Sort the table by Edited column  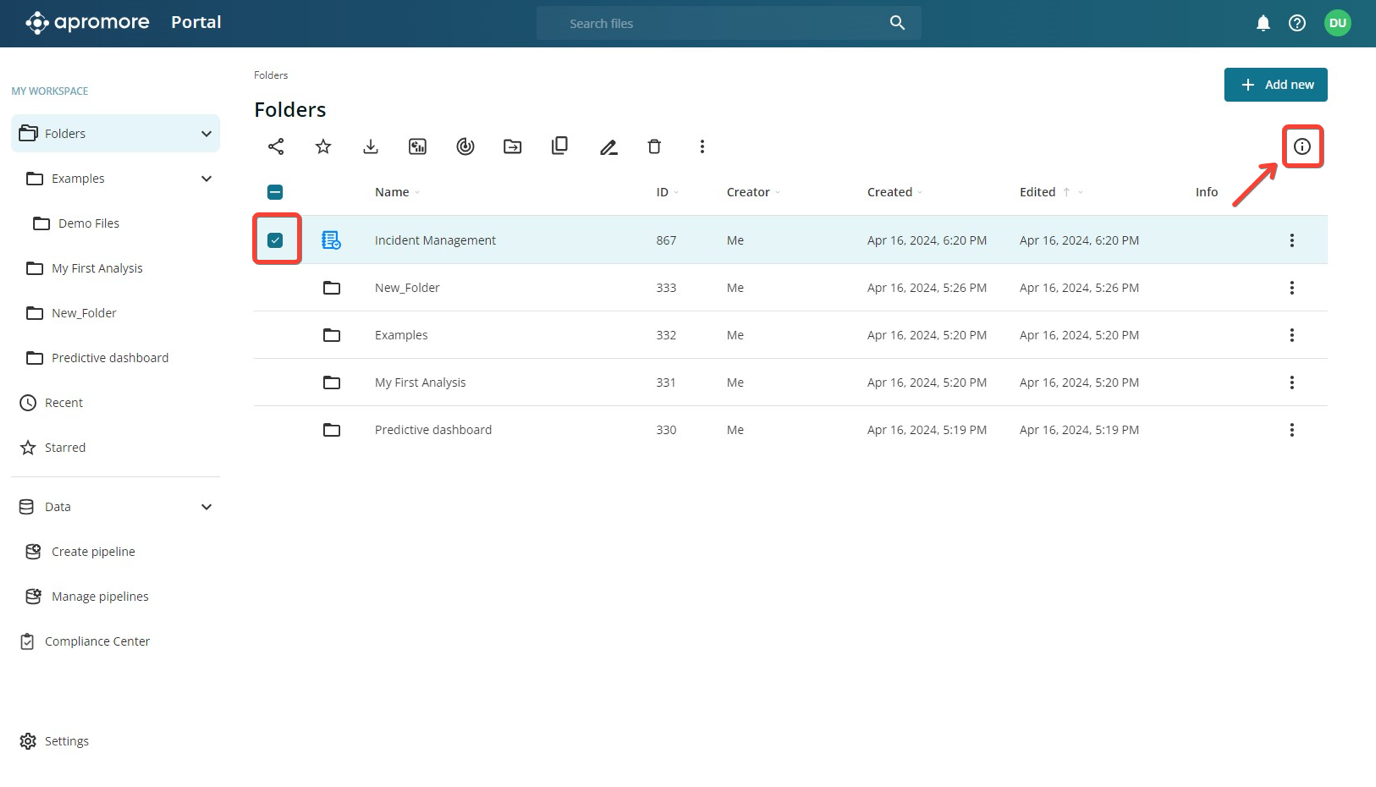point(1037,192)
